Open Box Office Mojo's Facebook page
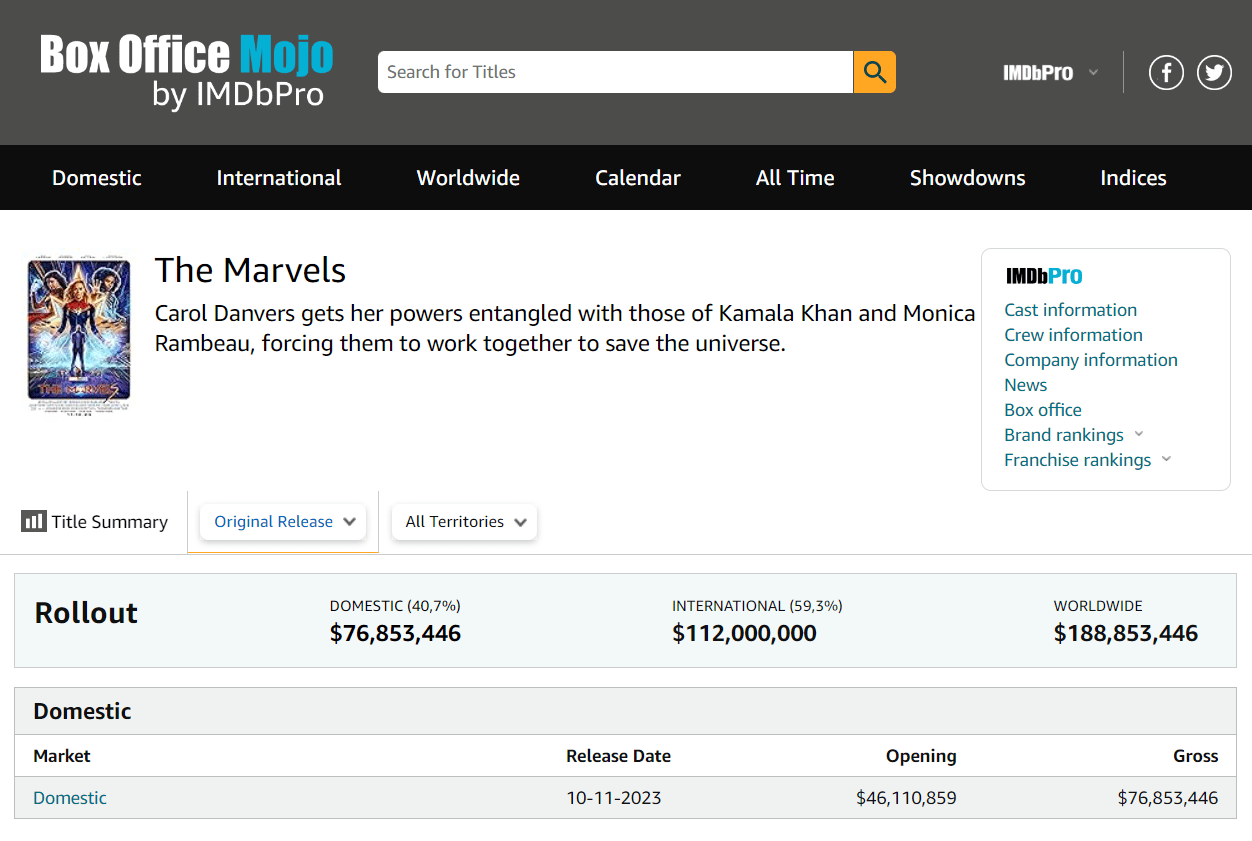 point(1166,71)
